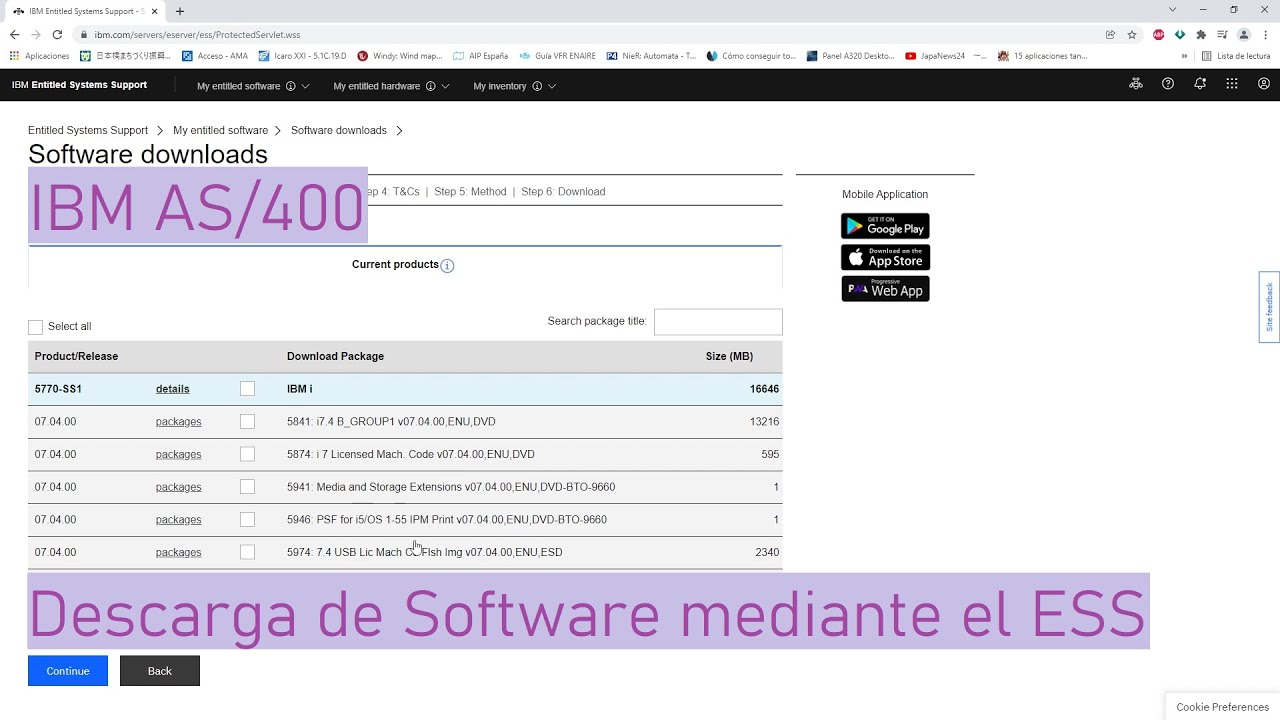Screen dimensions: 1280x720
Task: Open a new browser tab with plus
Action: [180, 11]
